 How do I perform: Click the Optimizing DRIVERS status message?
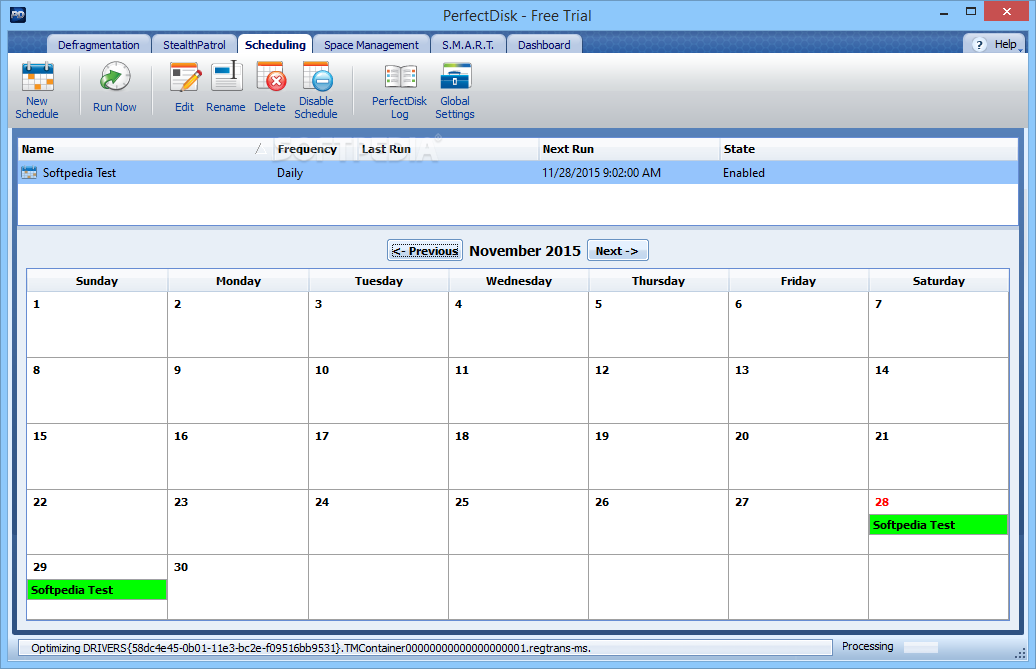pos(311,648)
